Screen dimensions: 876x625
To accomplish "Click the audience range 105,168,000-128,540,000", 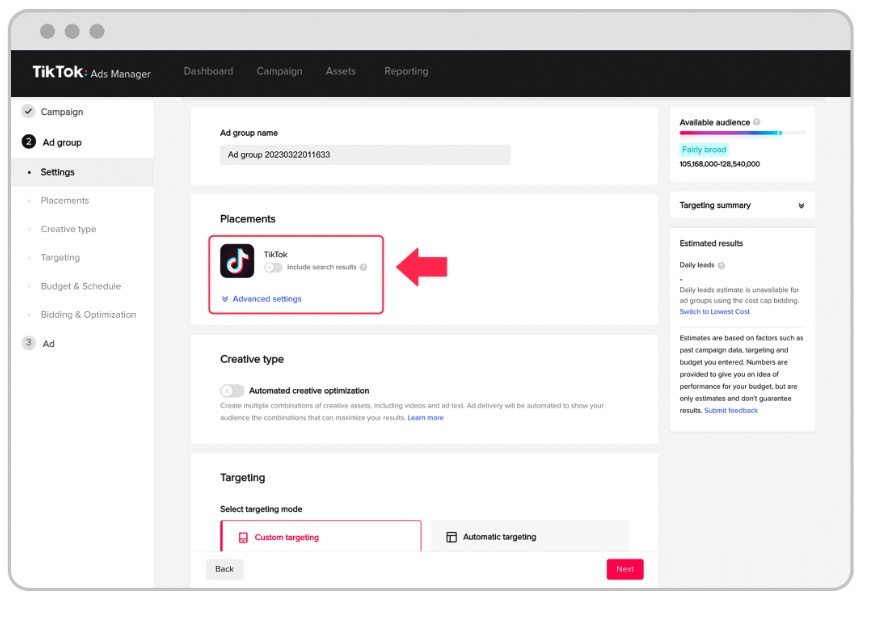I will pyautogui.click(x=720, y=164).
